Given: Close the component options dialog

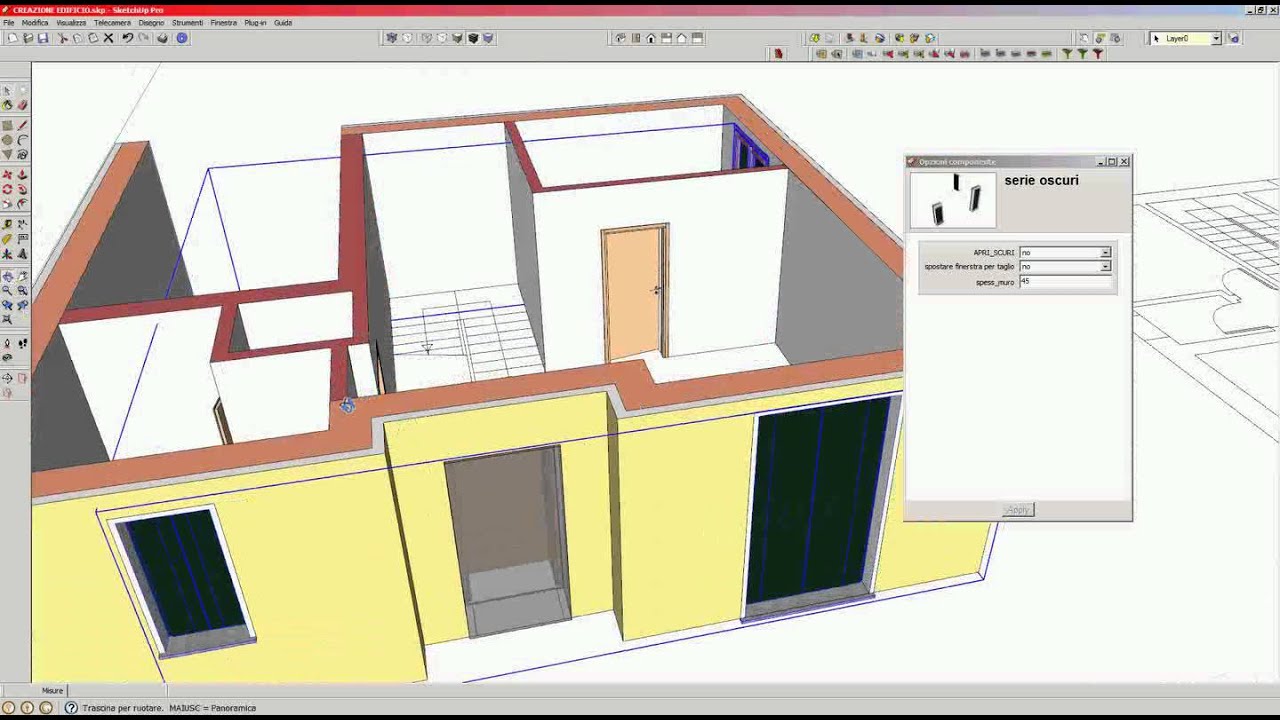Looking at the screenshot, I should pos(1124,161).
